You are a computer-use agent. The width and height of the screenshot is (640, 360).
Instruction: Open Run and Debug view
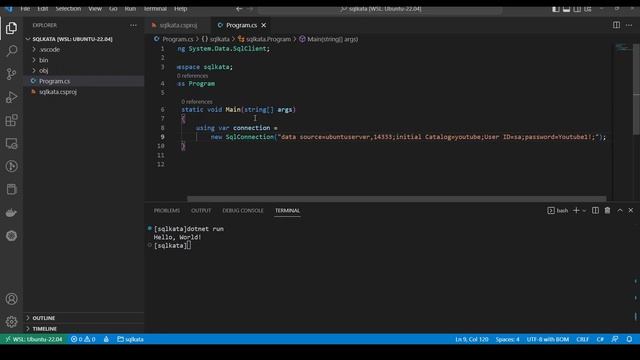pos(11,97)
